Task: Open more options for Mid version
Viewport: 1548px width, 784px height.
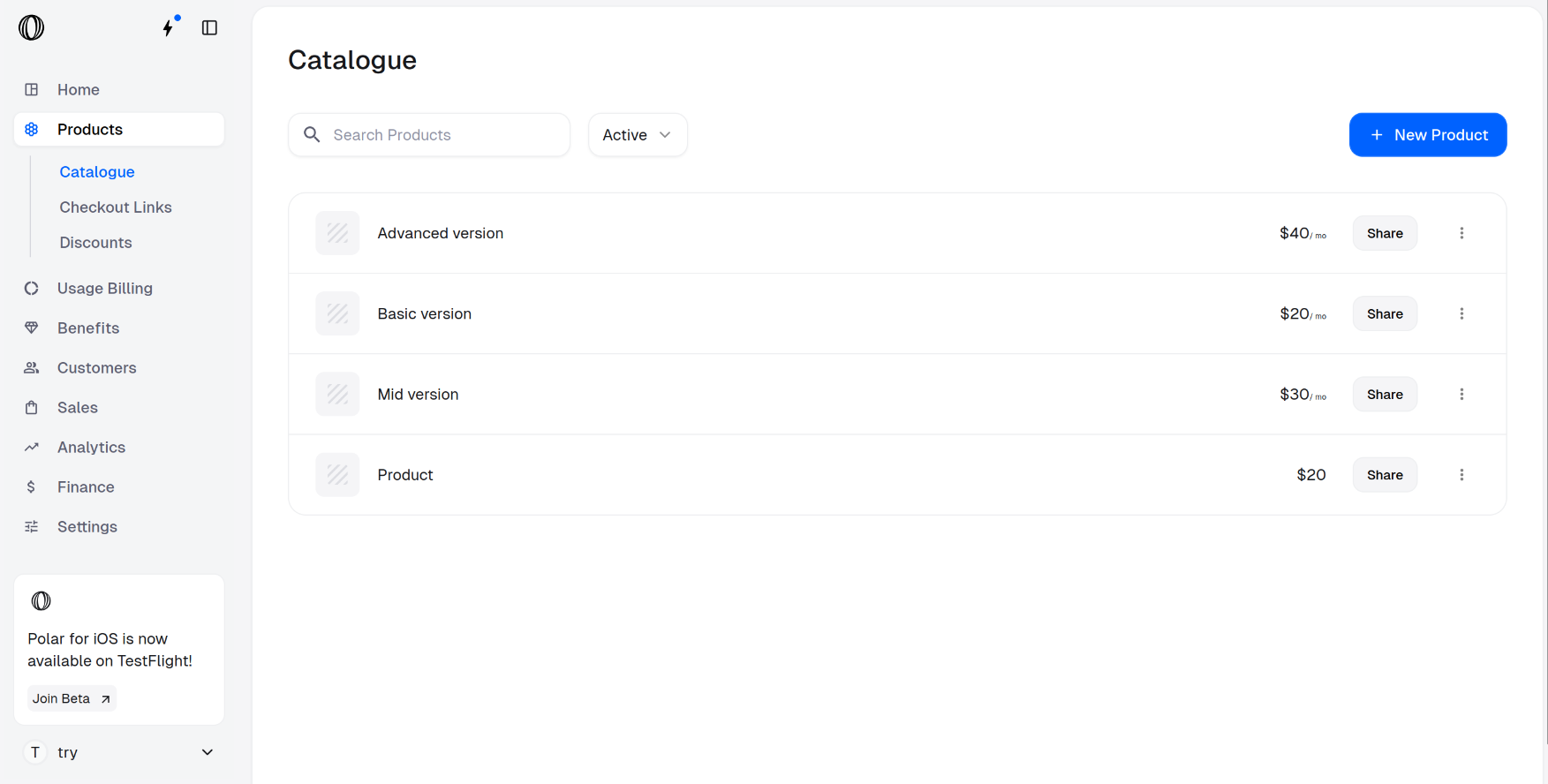Action: coord(1461,394)
